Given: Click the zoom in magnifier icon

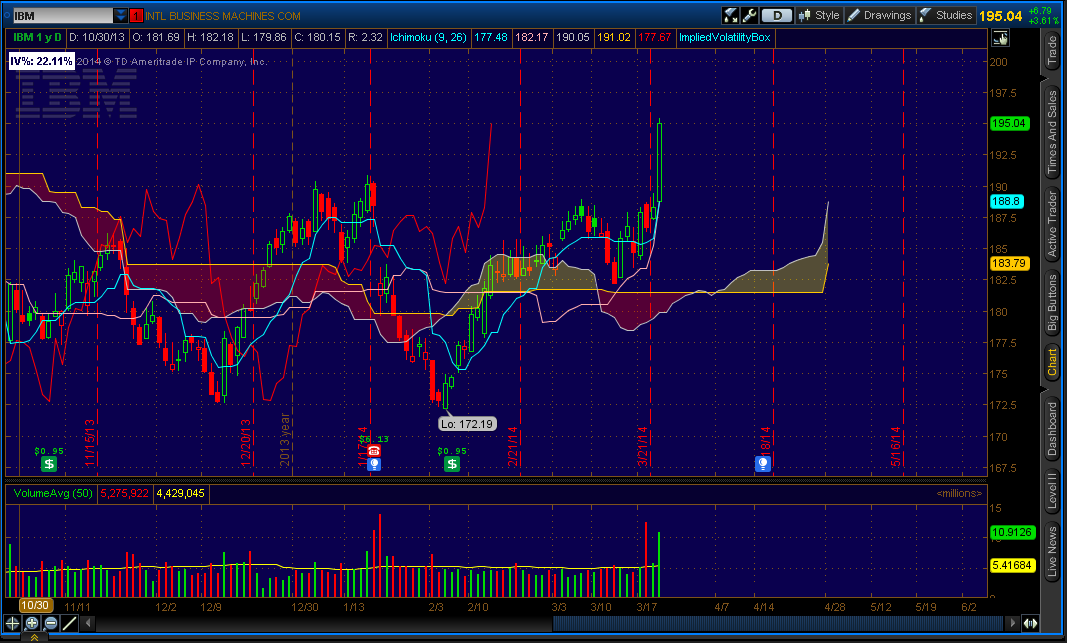Looking at the screenshot, I should click(32, 623).
